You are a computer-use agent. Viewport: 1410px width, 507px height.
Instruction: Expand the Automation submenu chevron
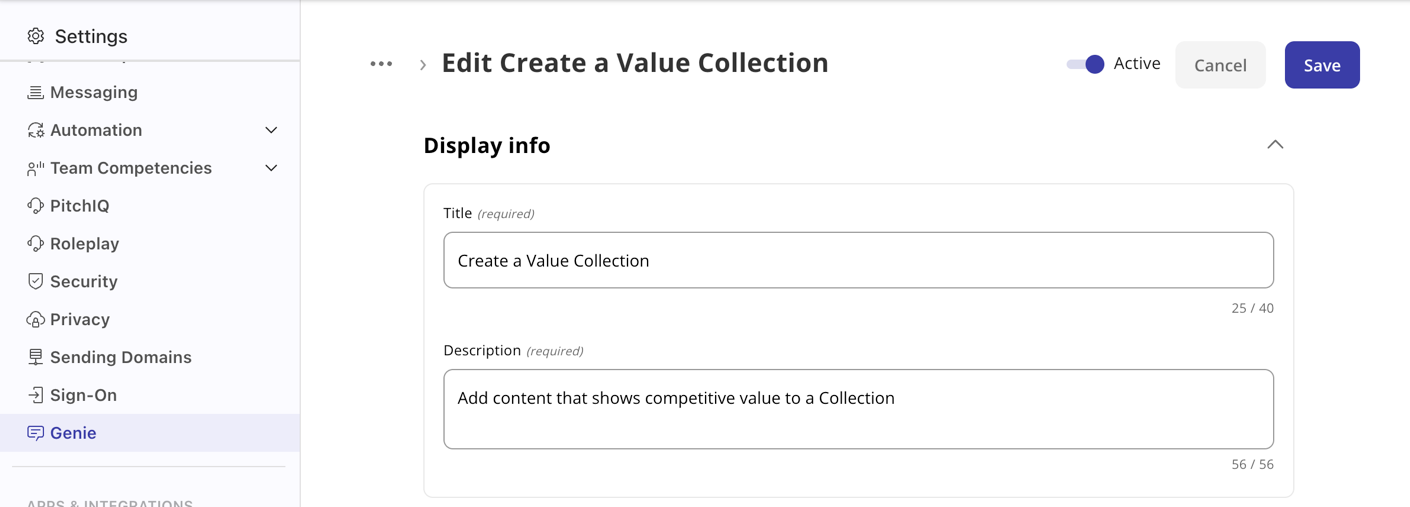[x=271, y=130]
